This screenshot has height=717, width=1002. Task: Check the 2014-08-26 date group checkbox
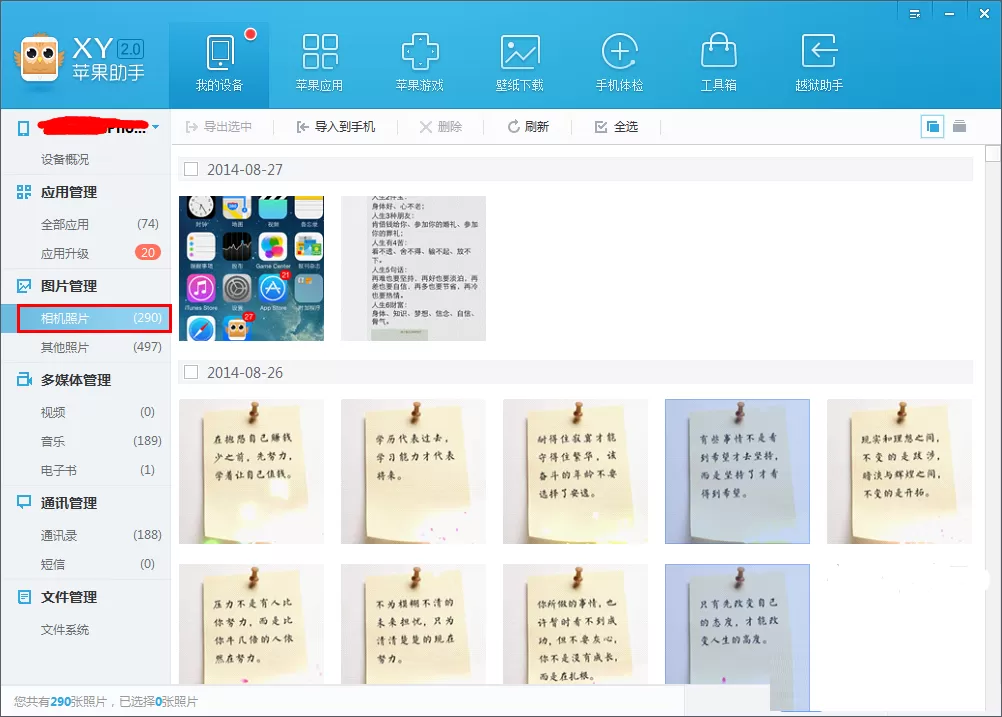[191, 372]
